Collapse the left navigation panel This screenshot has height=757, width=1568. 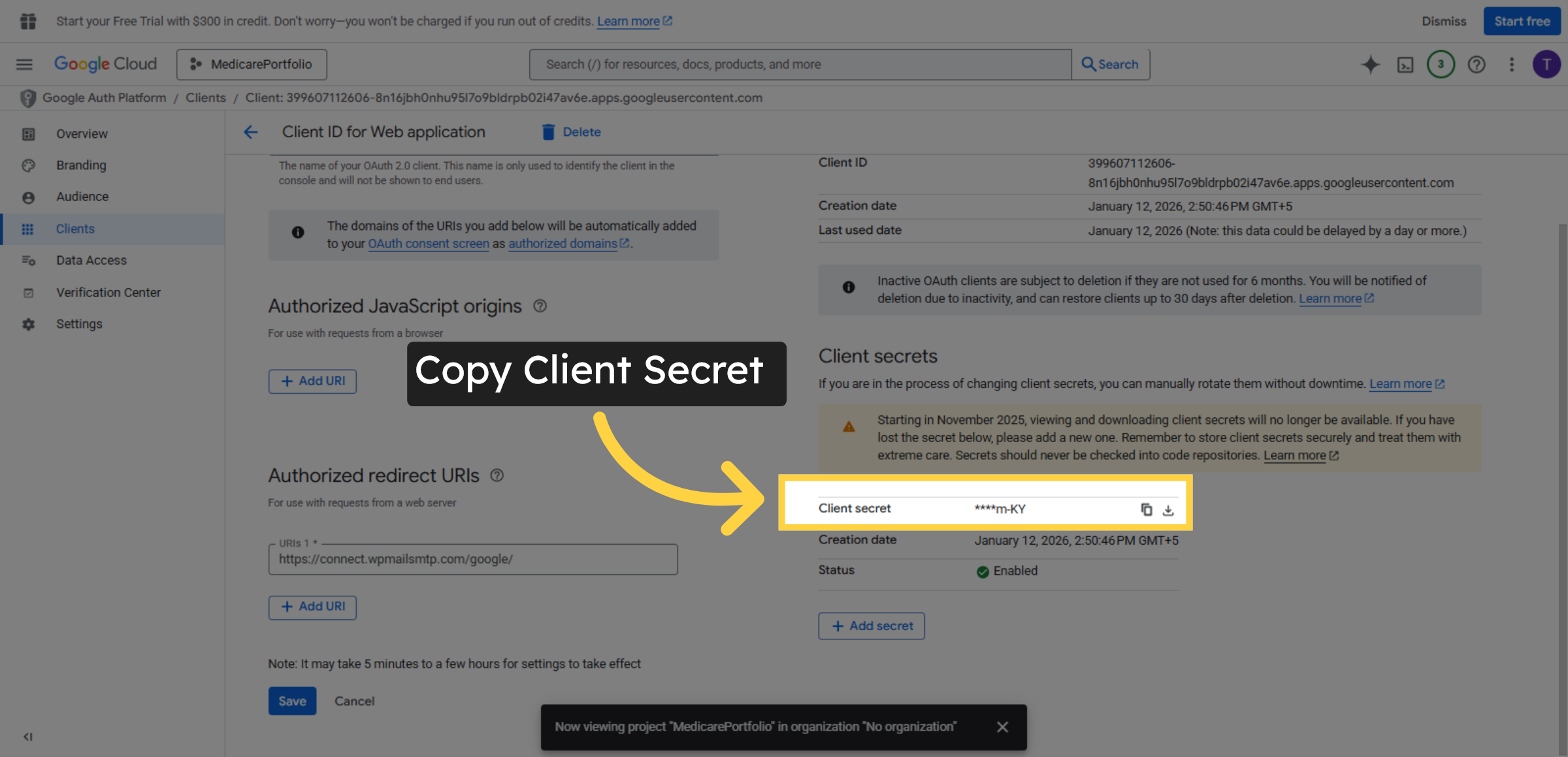click(x=27, y=737)
